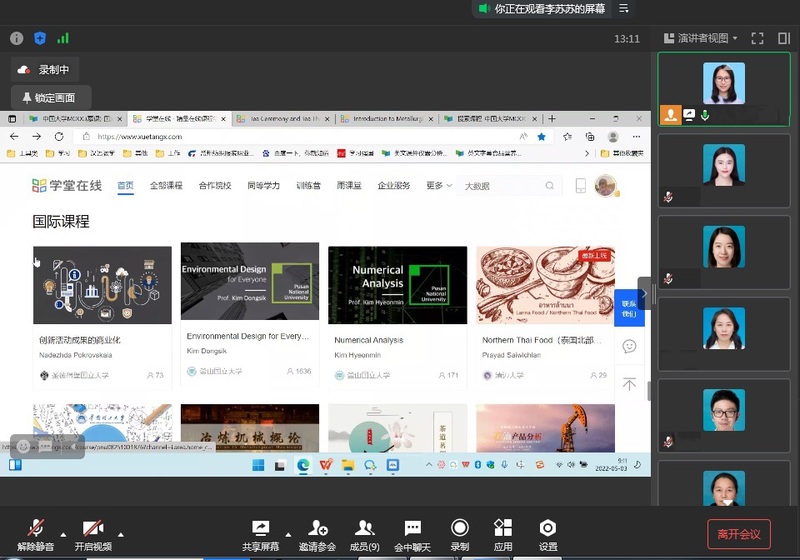Open 创新活动成果的商业化 course link
800x560 pixels.
(x=80, y=340)
